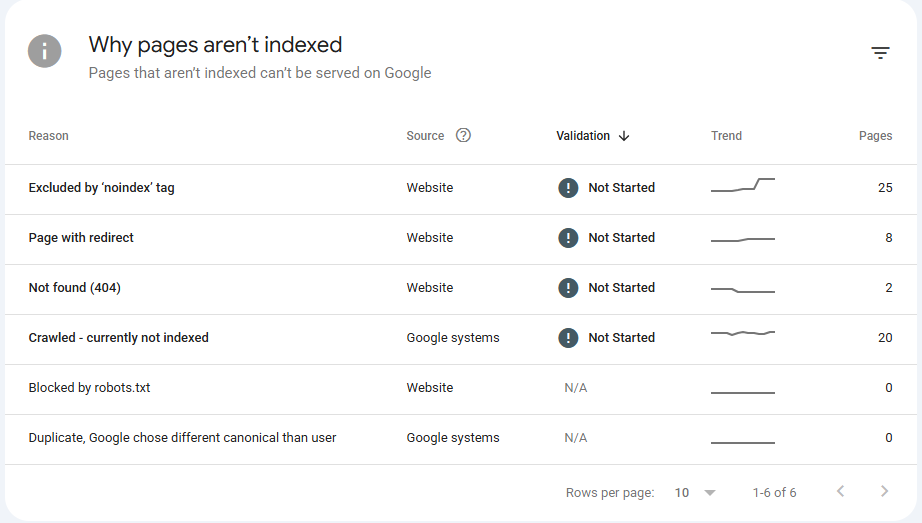
Task: Click the trend sparkline for Page with redirect
Action: tap(743, 239)
